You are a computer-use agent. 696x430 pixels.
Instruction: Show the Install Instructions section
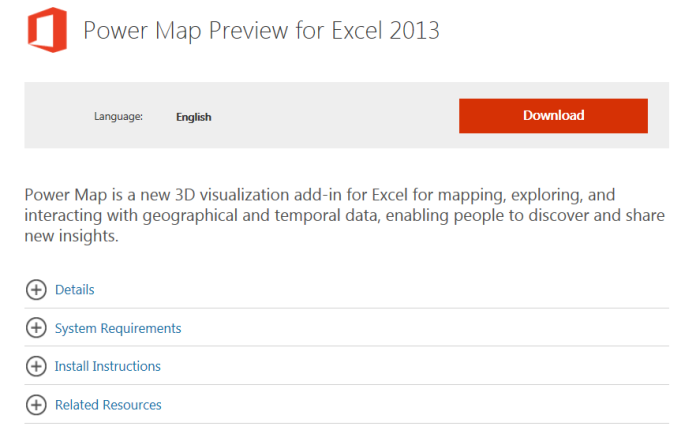[107, 367]
